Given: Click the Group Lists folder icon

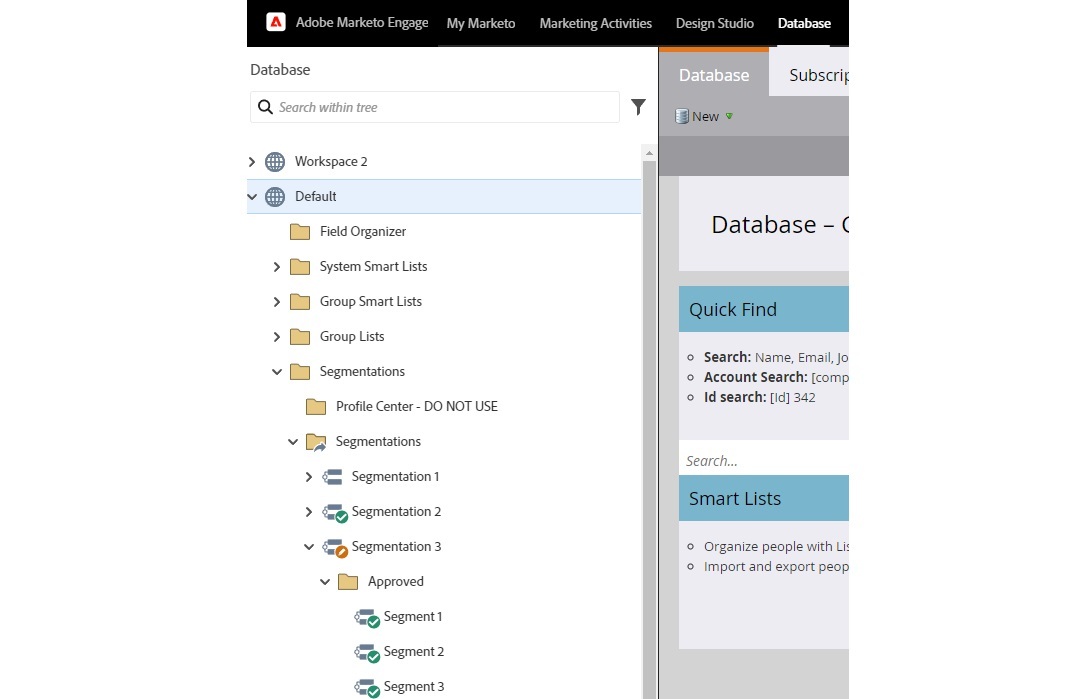Looking at the screenshot, I should [x=299, y=337].
